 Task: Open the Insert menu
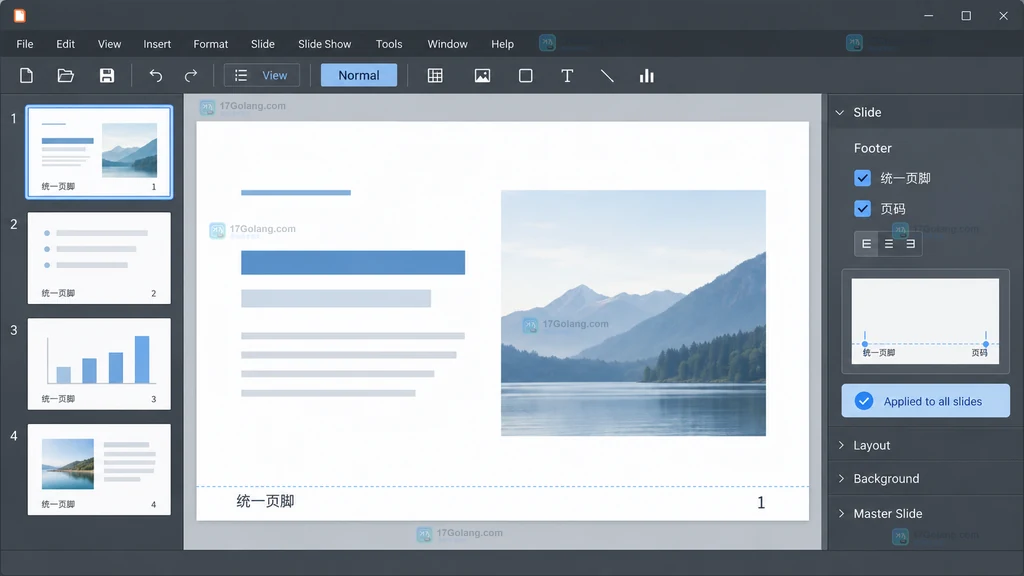[x=157, y=44]
